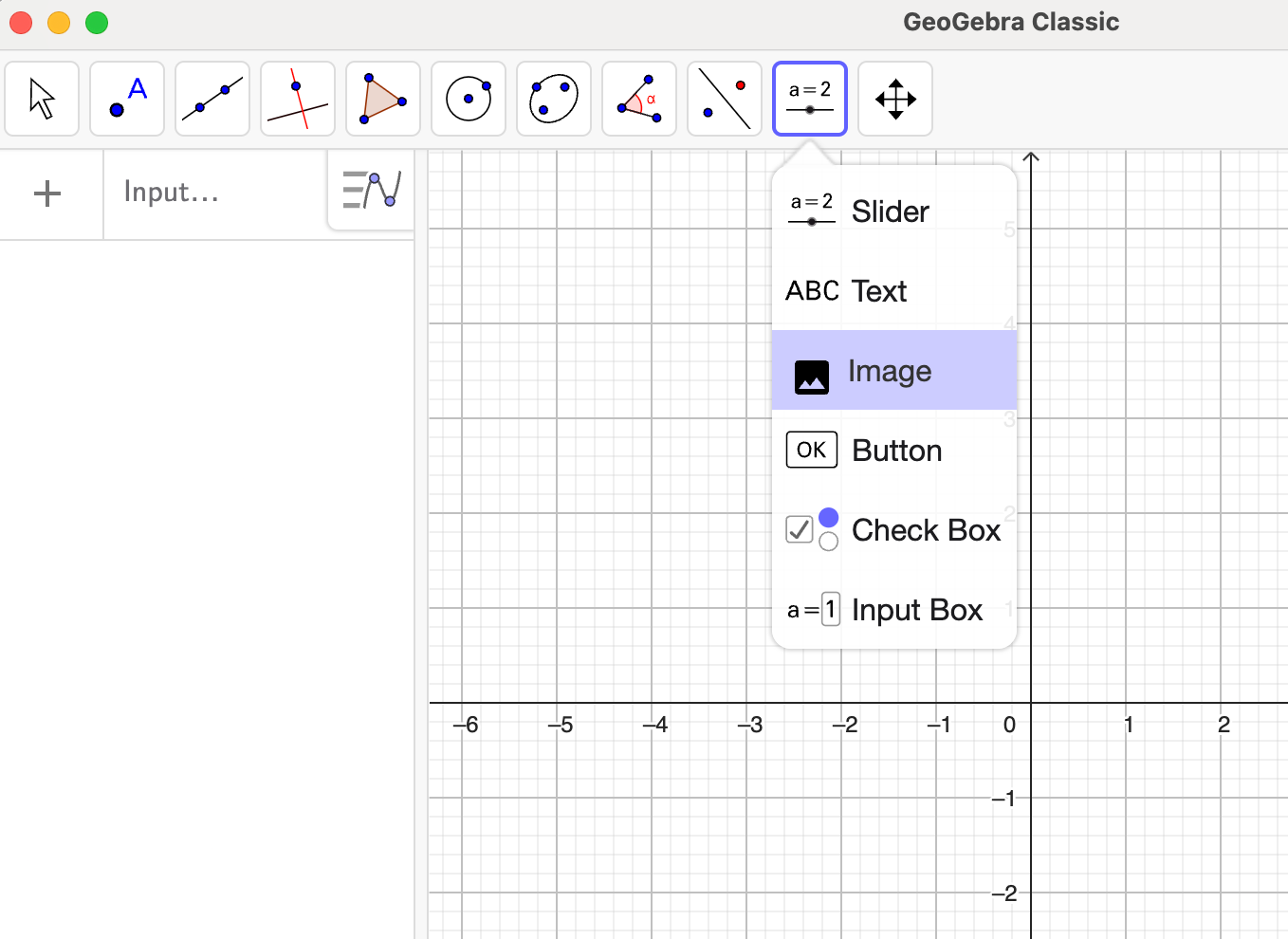Select the Move Graphics View tool
Viewport: 1288px width, 939px height.
(x=895, y=99)
